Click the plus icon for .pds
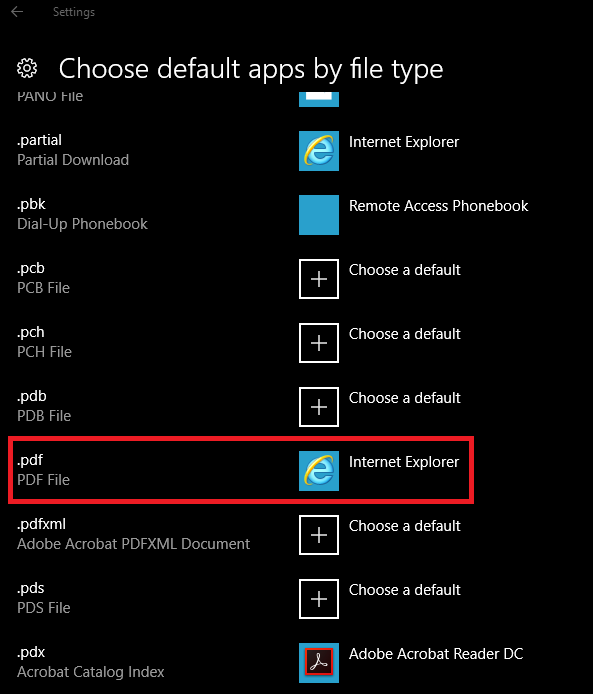Viewport: 593px width, 694px height. [x=319, y=599]
